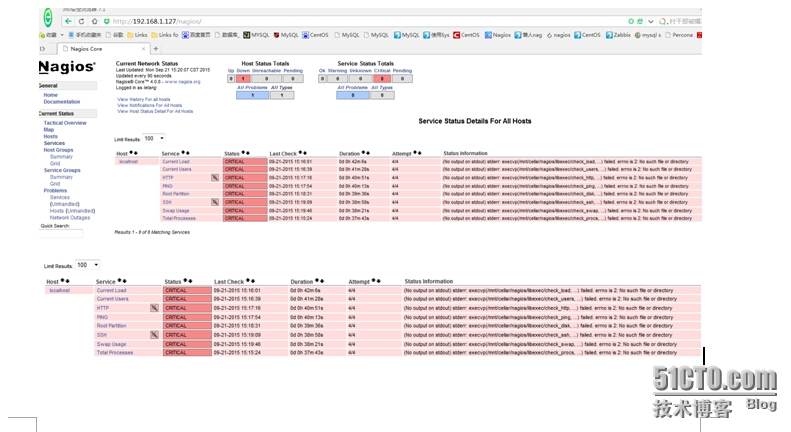
Task: Click host All Problems blue count box
Action: 252,95
